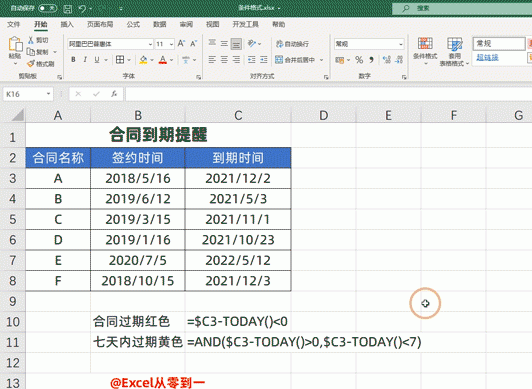
Task: Toggle Align Left
Action: (212, 60)
